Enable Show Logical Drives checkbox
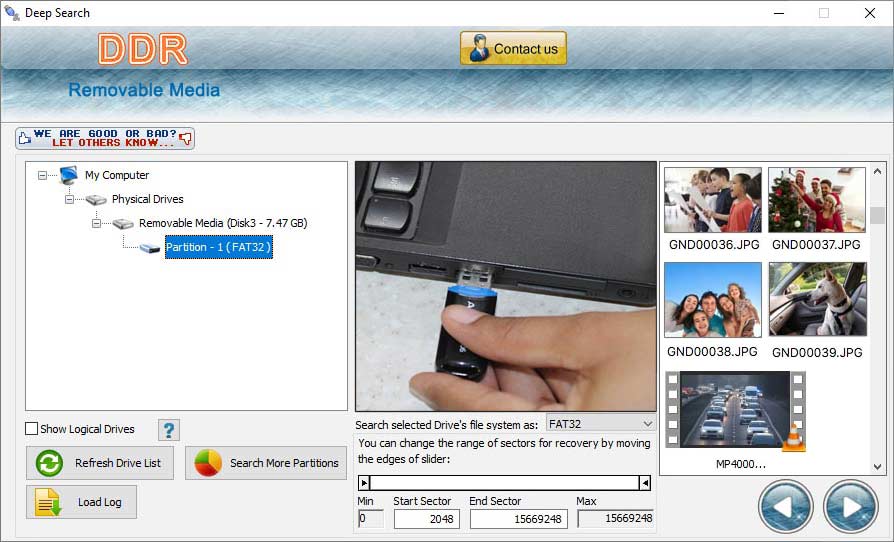894x542 pixels. click(x=32, y=429)
